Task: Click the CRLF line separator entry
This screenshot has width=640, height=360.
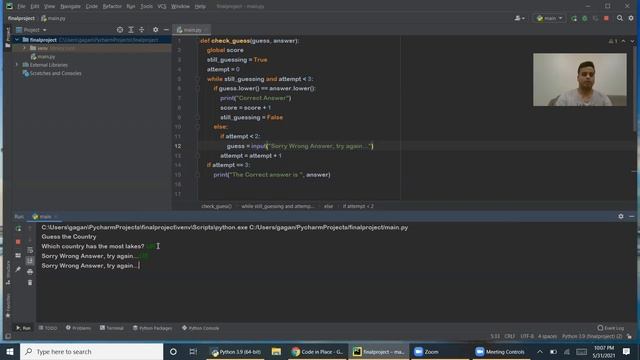Action: (509, 336)
